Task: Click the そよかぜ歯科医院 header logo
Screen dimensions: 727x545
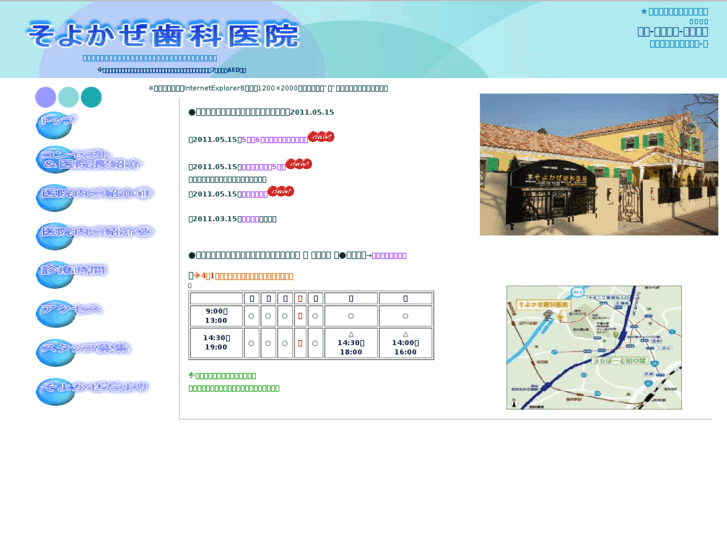Action: coord(163,35)
